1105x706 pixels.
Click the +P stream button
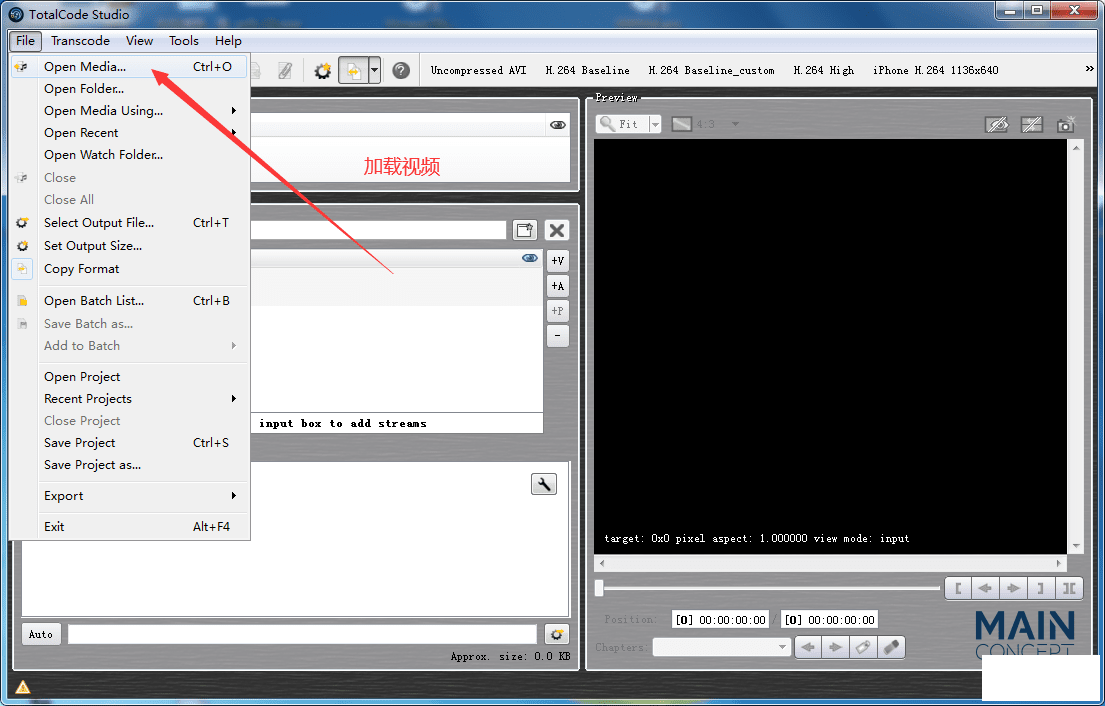tap(557, 311)
